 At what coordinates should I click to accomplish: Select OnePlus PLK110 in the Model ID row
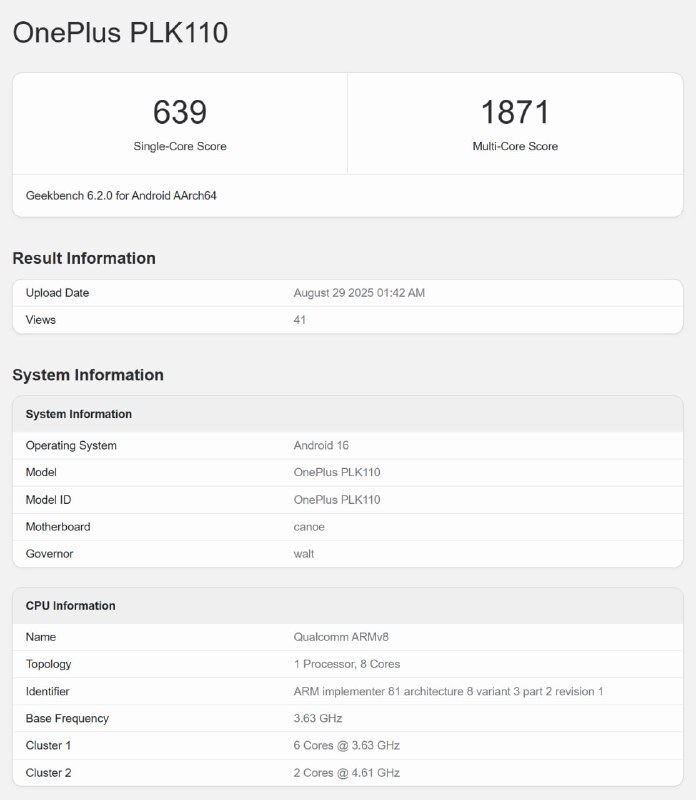337,500
